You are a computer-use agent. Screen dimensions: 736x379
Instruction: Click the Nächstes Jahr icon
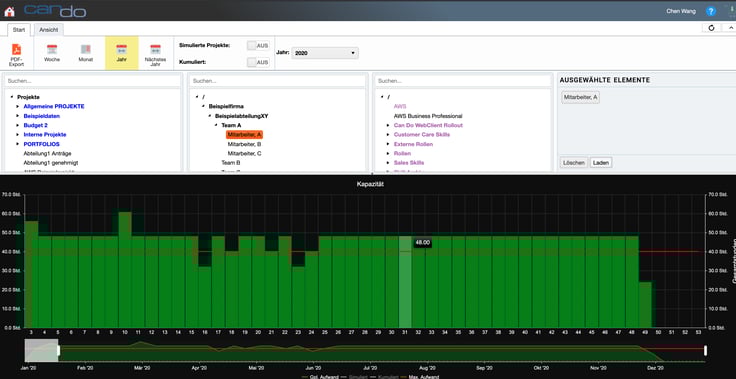pyautogui.click(x=155, y=49)
